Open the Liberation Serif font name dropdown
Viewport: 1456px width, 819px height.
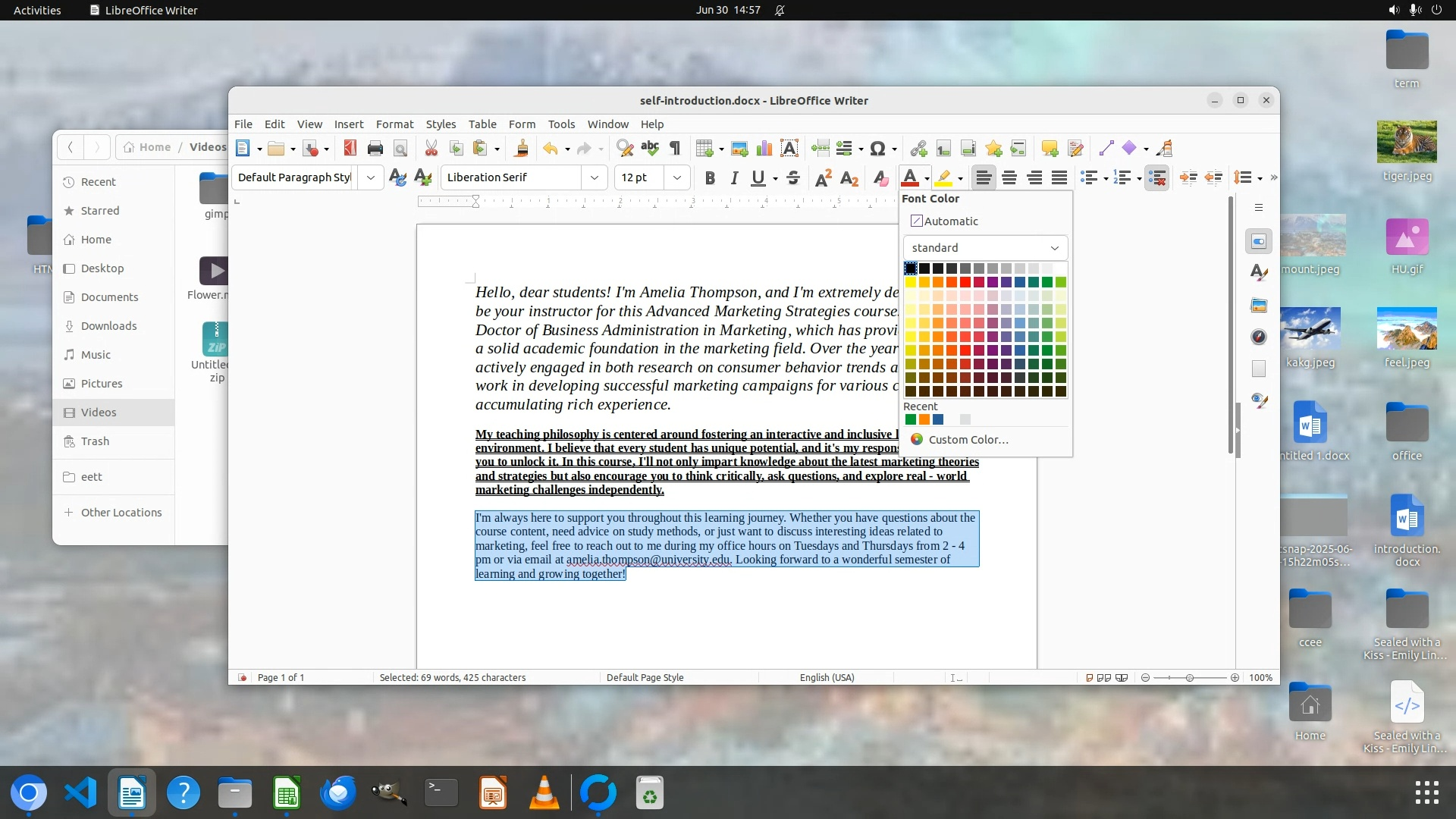tap(595, 177)
